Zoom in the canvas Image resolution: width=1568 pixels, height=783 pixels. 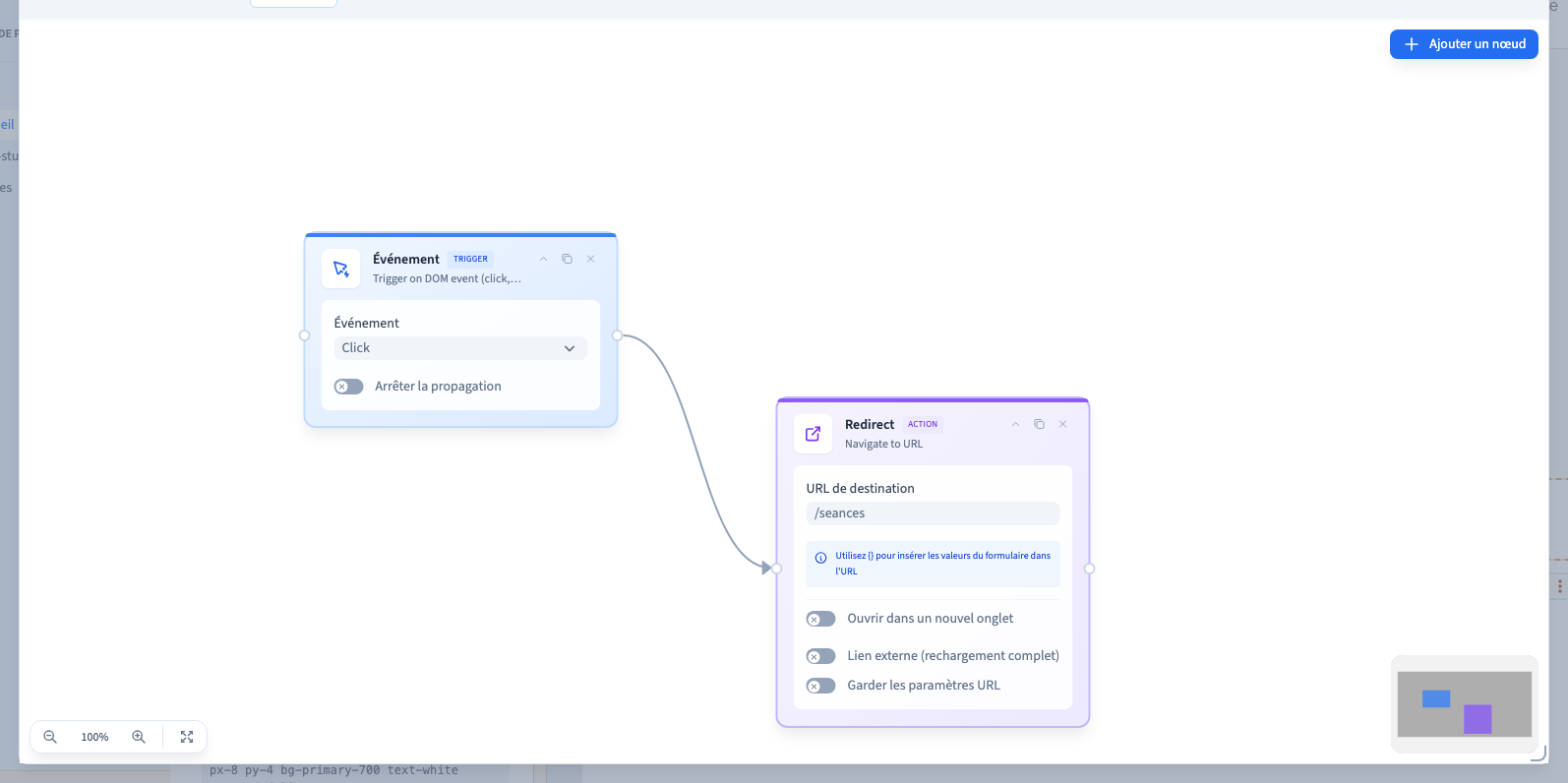point(139,737)
